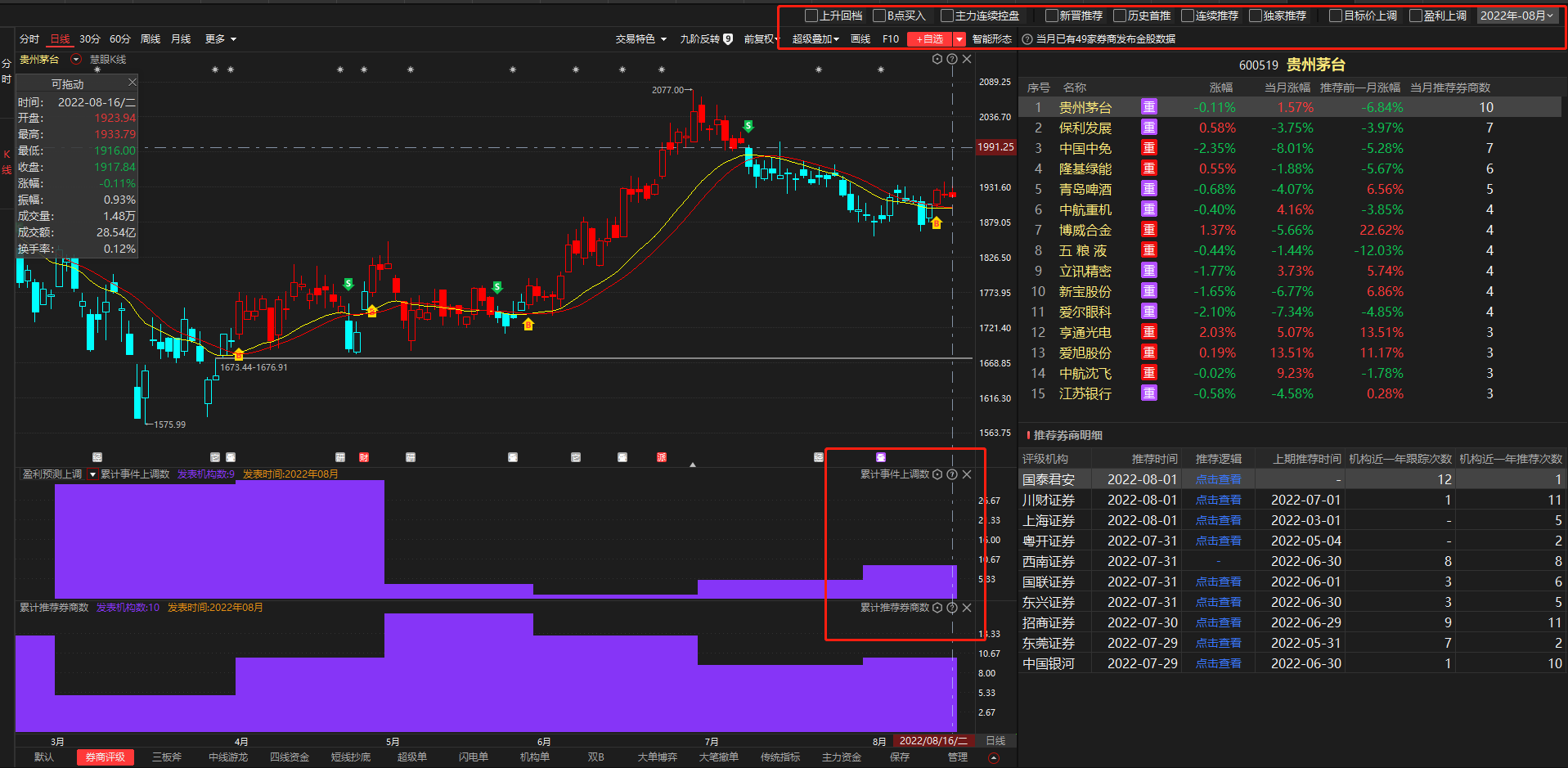Select the 主力资金 indicator tab
The height and width of the screenshot is (768, 1568).
click(x=842, y=757)
